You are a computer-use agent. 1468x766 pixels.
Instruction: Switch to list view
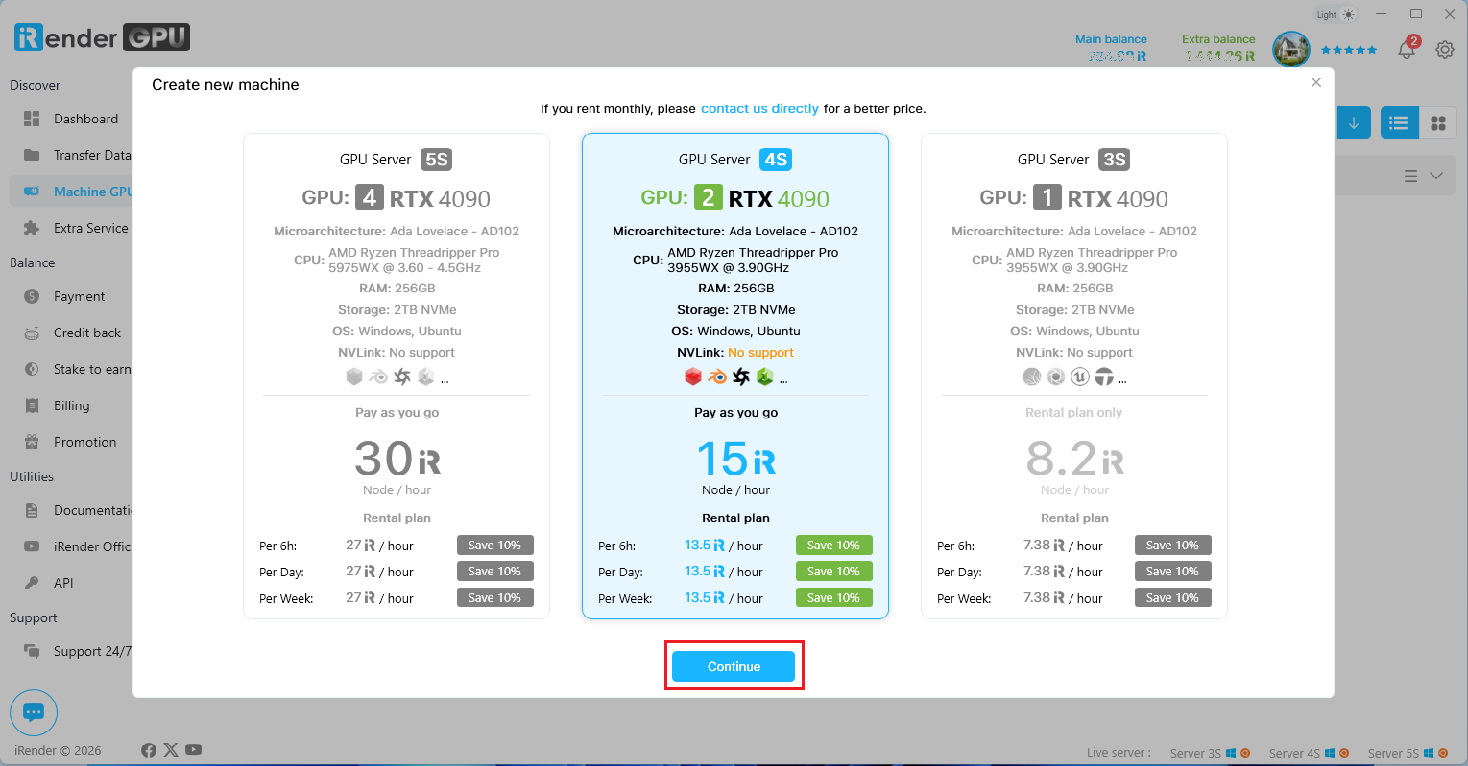pyautogui.click(x=1399, y=123)
